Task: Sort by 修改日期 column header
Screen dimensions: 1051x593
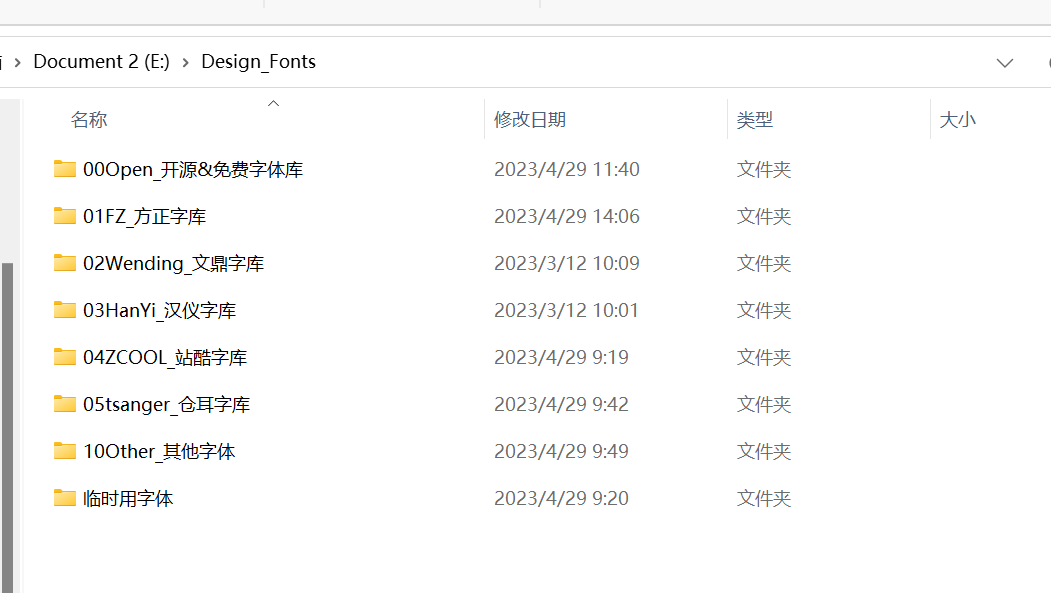Action: [530, 120]
